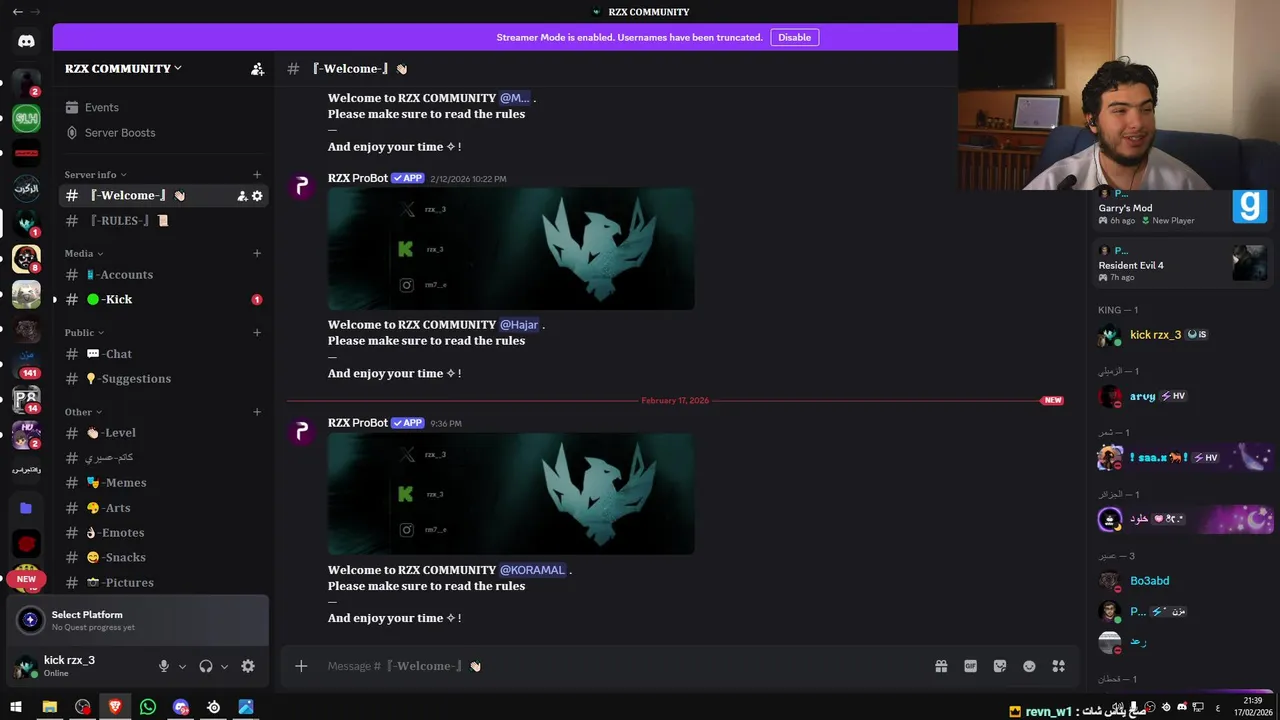The width and height of the screenshot is (1280, 720).
Task: Open the Snacks channel
Action: pyautogui.click(x=164, y=558)
